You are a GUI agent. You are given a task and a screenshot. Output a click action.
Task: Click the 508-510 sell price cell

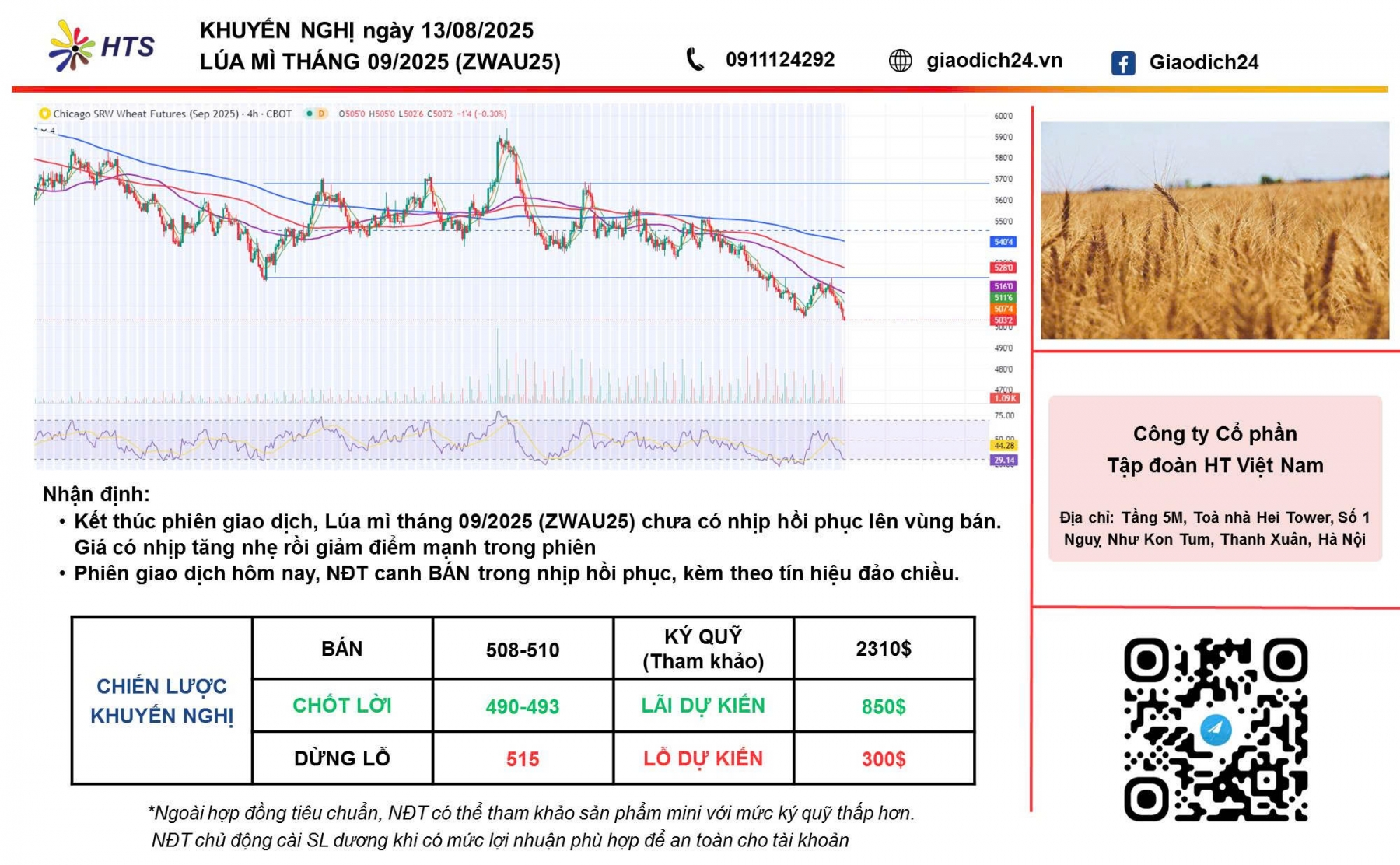pos(523,649)
